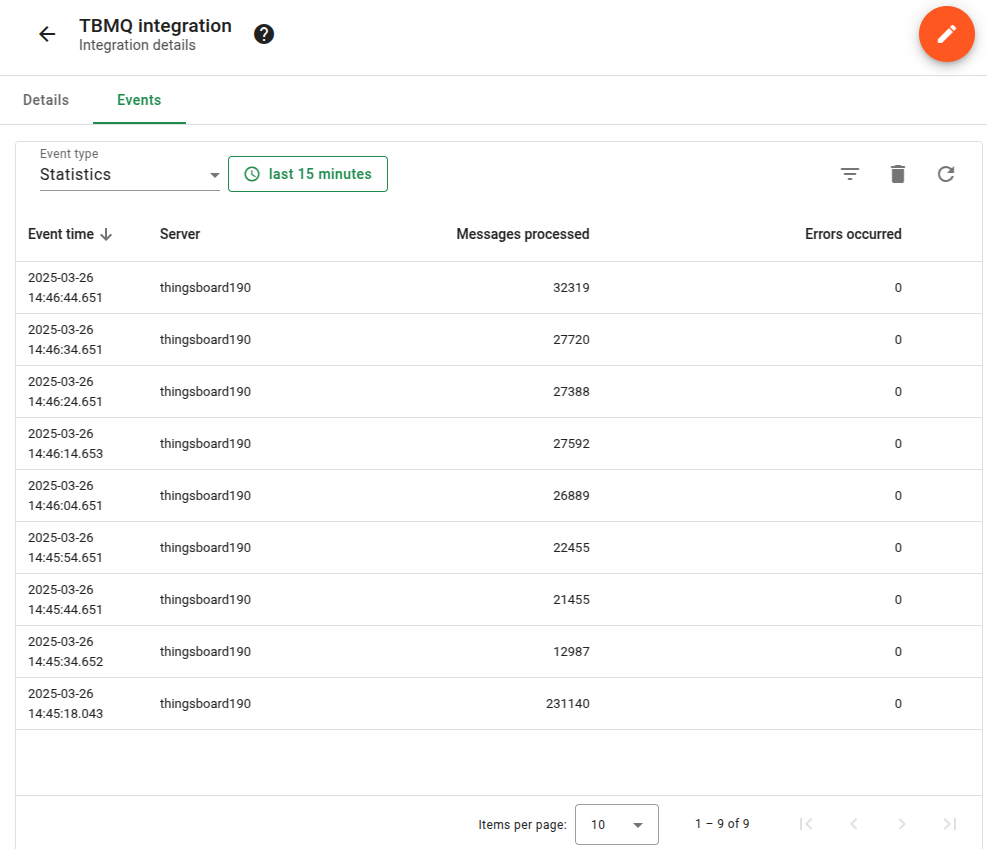
Task: Click the orange edit pencil button
Action: point(946,34)
